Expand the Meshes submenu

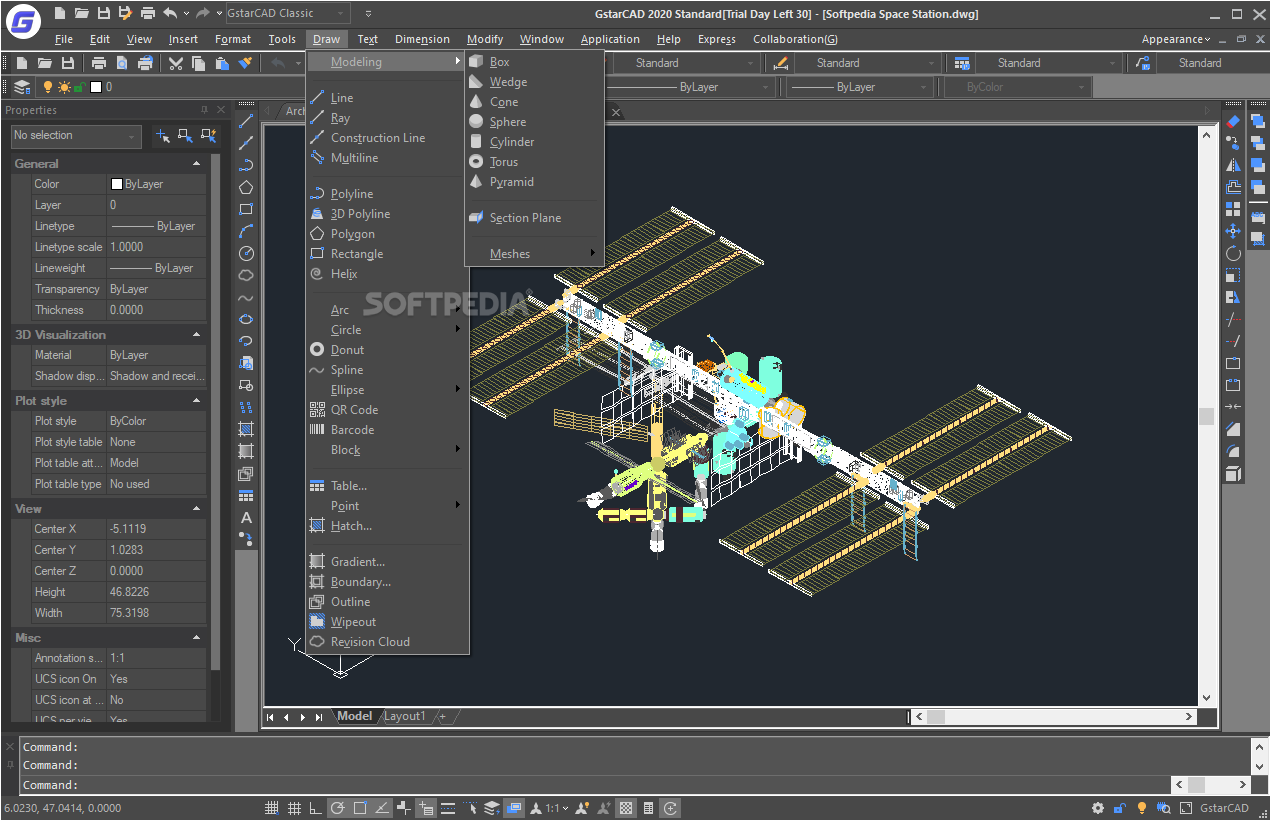point(534,254)
